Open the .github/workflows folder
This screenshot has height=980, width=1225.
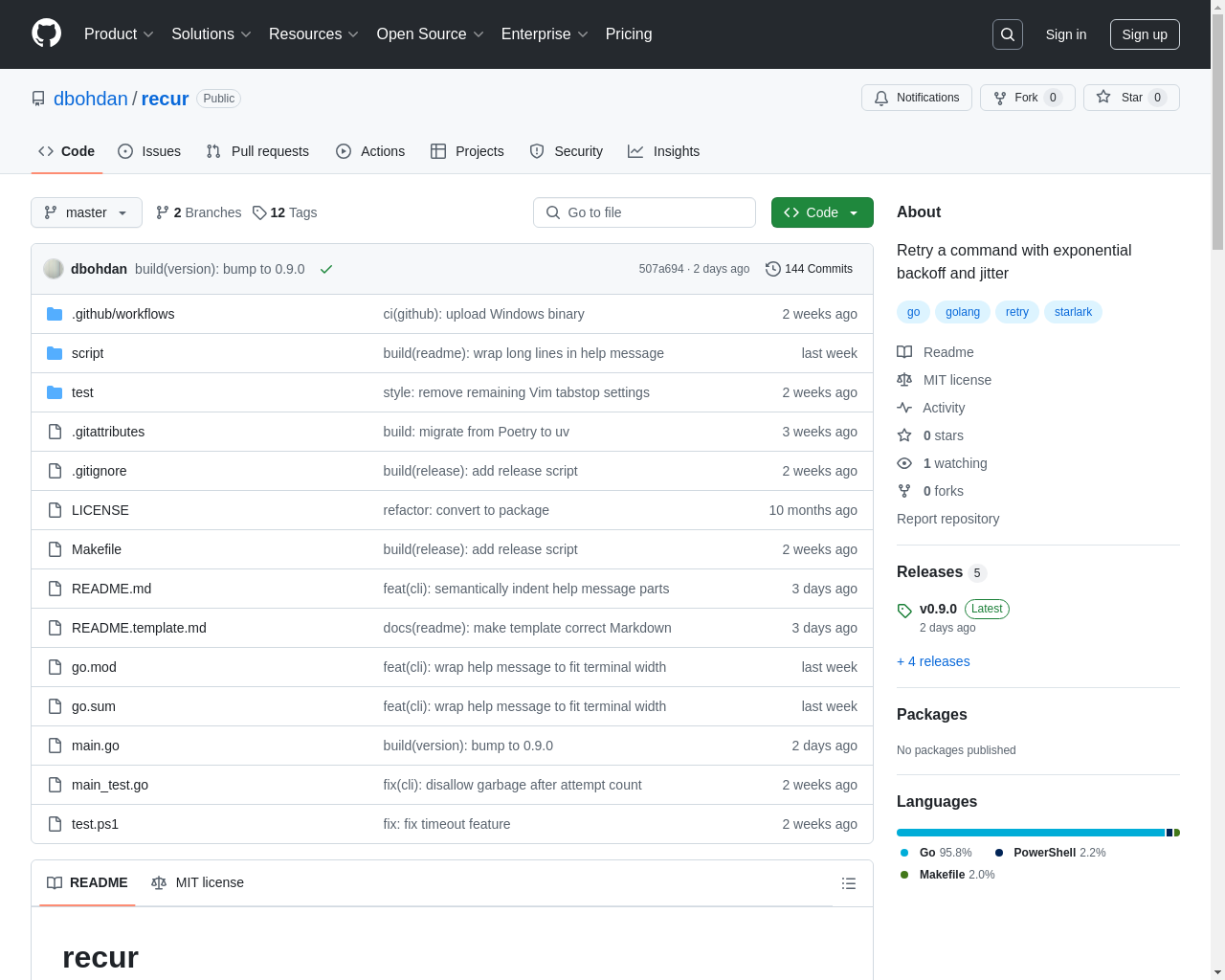tap(122, 314)
